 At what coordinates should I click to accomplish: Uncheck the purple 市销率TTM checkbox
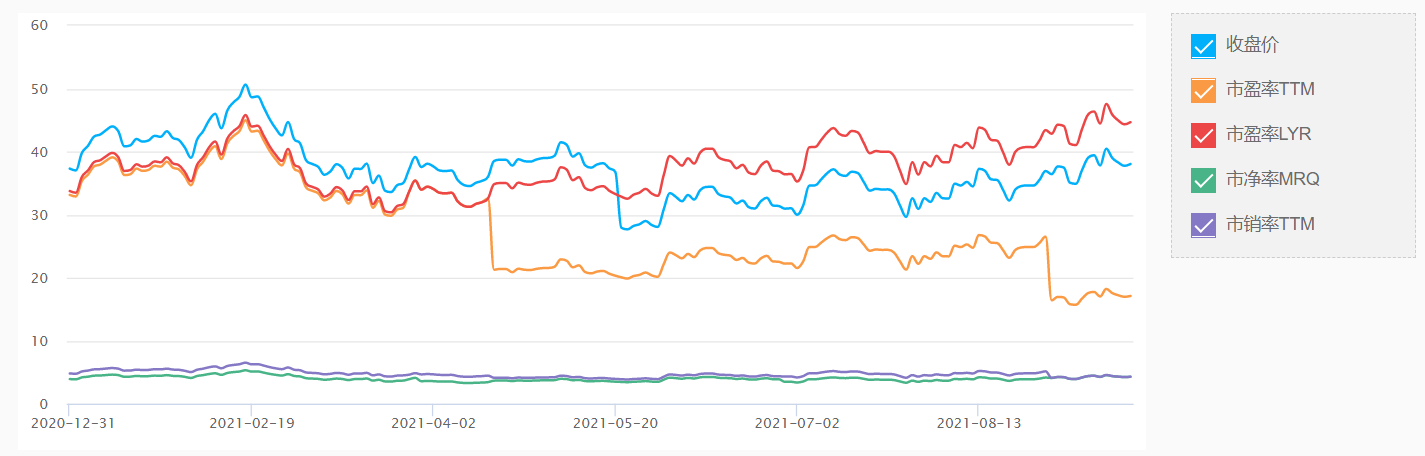pyautogui.click(x=1203, y=225)
